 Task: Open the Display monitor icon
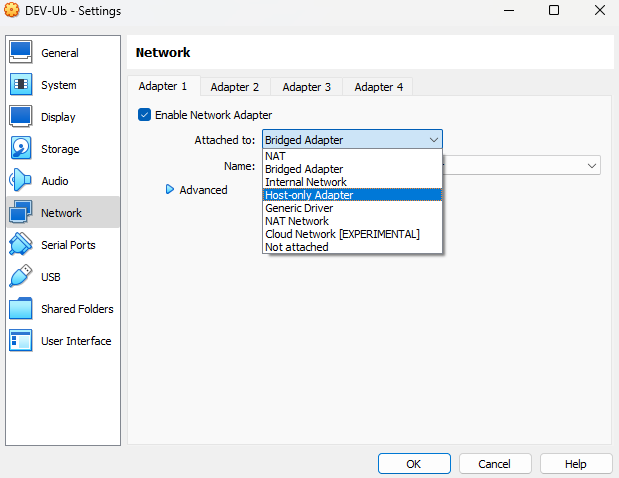(x=21, y=117)
